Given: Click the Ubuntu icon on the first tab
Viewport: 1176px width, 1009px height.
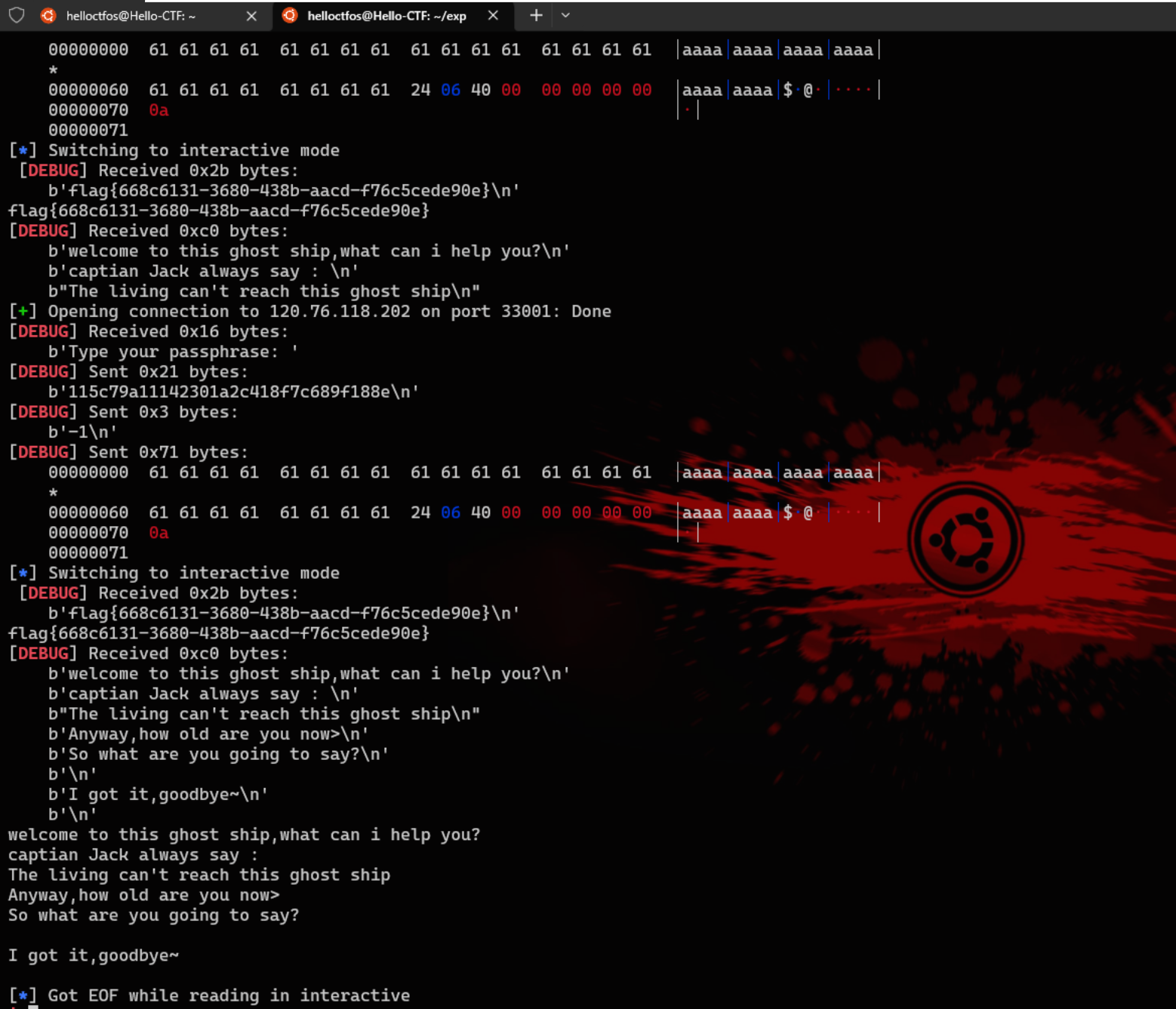Looking at the screenshot, I should 48,15.
